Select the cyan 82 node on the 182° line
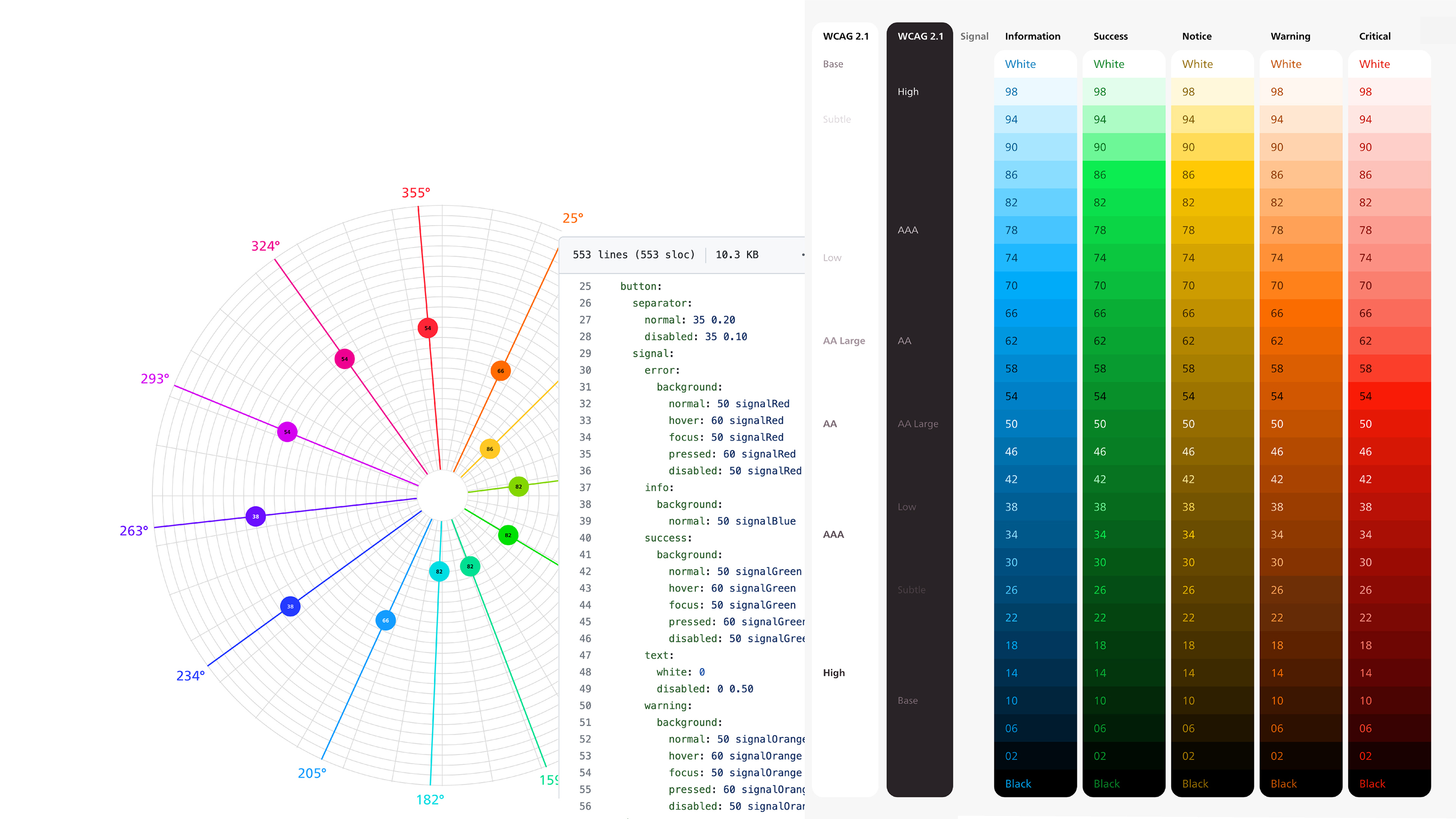This screenshot has height=819, width=1456. click(x=439, y=571)
